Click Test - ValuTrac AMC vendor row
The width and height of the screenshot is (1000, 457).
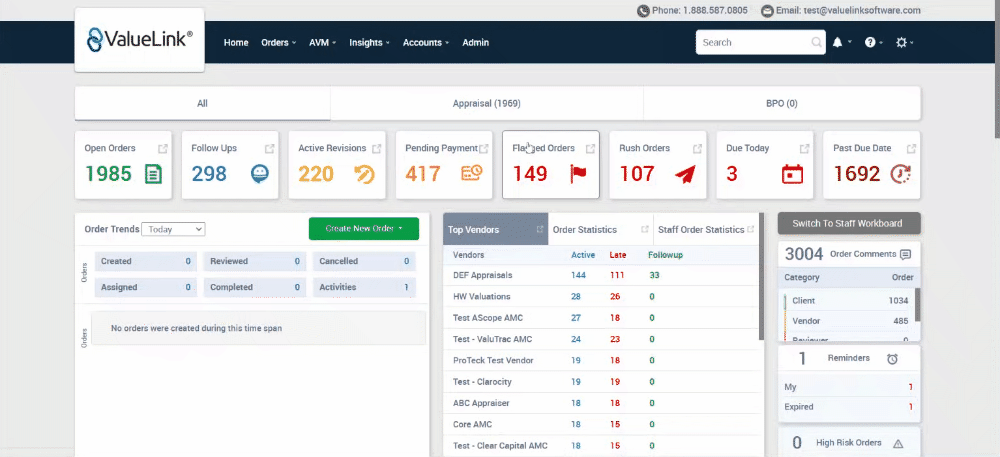[603, 339]
